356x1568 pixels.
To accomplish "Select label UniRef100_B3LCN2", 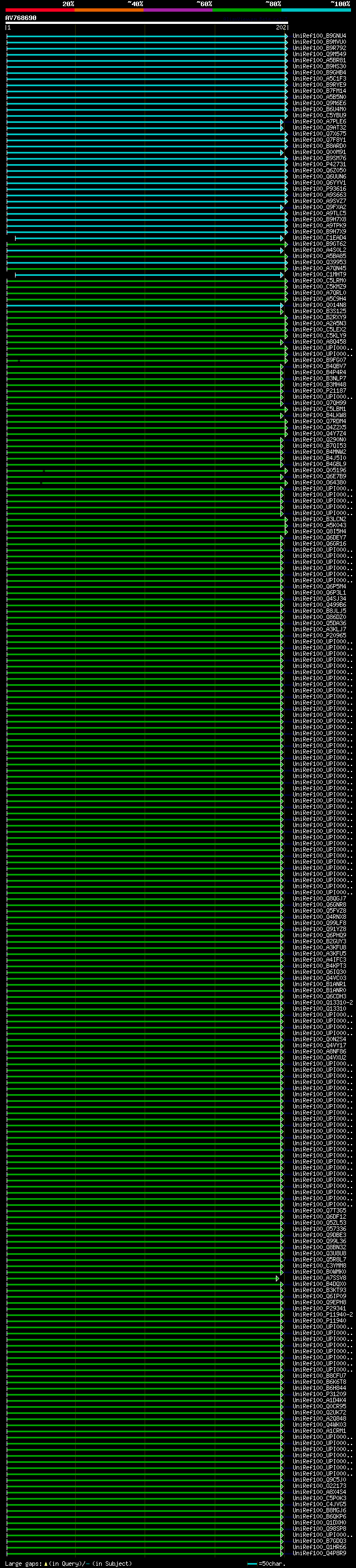I will [x=319, y=520].
